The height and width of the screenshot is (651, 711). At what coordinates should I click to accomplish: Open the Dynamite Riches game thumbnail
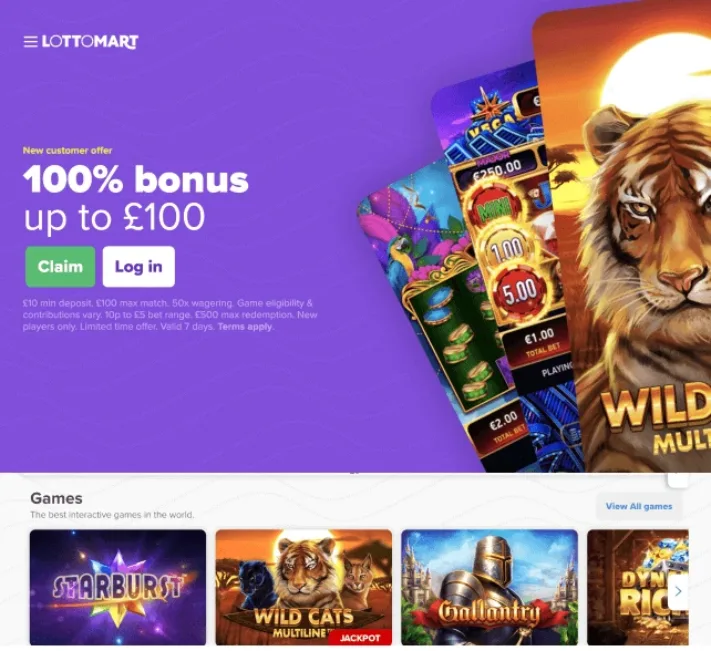pos(638,587)
